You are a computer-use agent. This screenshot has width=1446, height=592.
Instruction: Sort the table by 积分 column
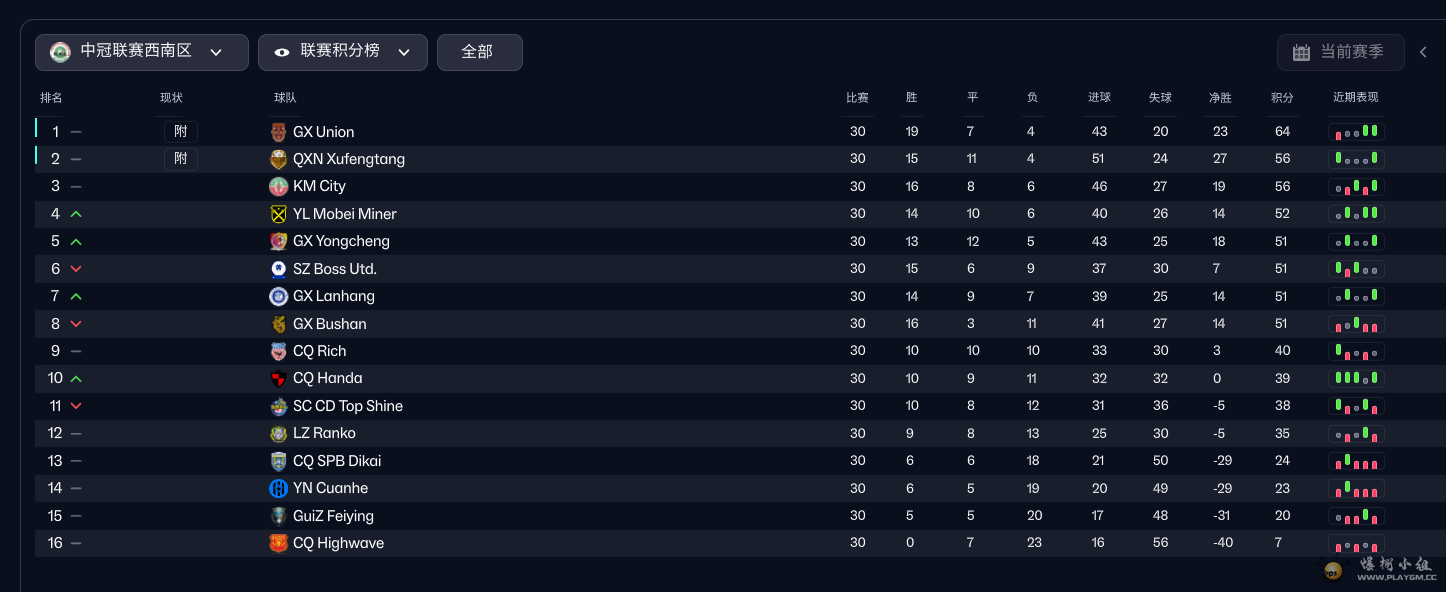tap(1282, 98)
